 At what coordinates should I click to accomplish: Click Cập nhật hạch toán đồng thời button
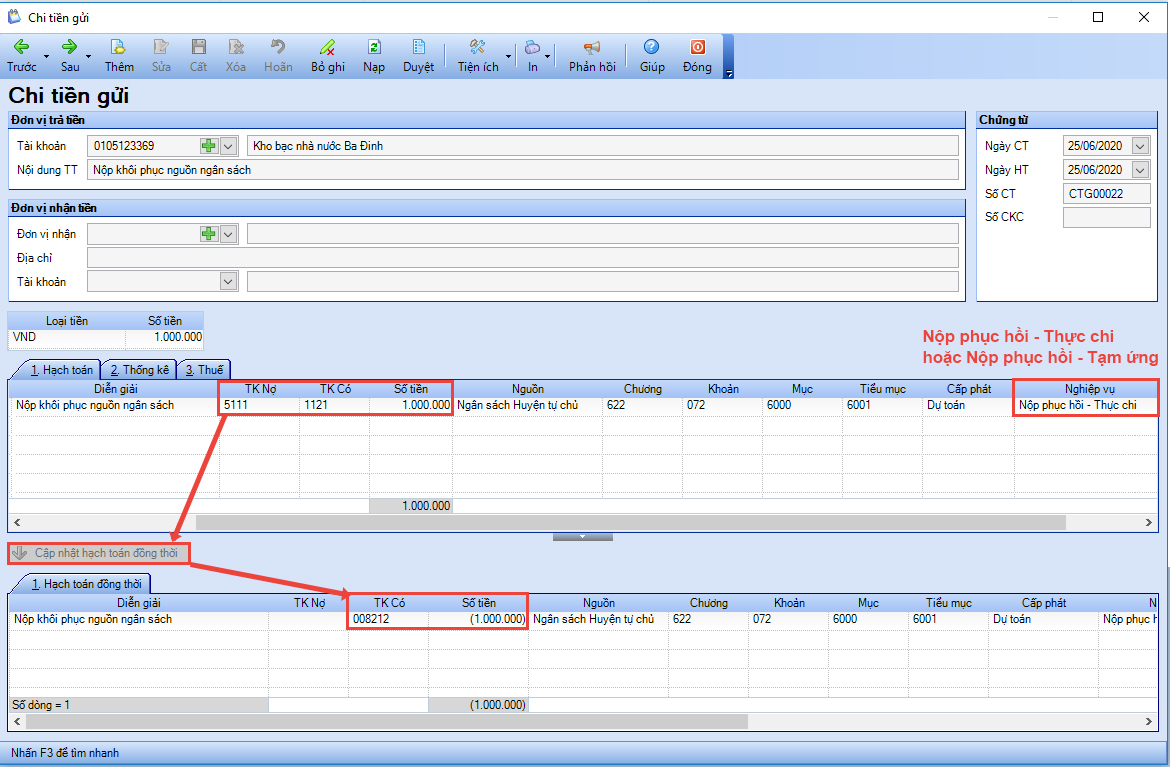98,553
